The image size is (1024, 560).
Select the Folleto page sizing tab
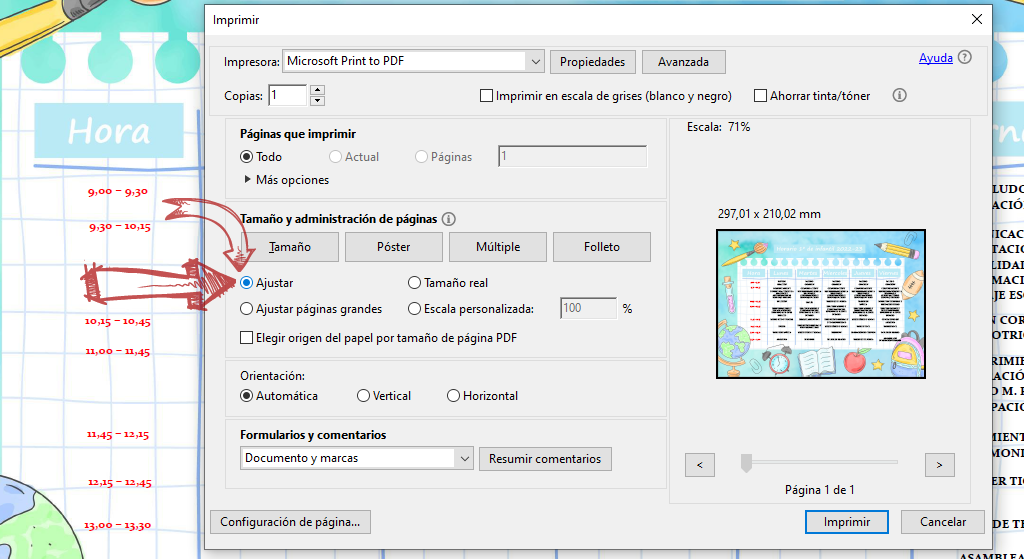click(602, 247)
